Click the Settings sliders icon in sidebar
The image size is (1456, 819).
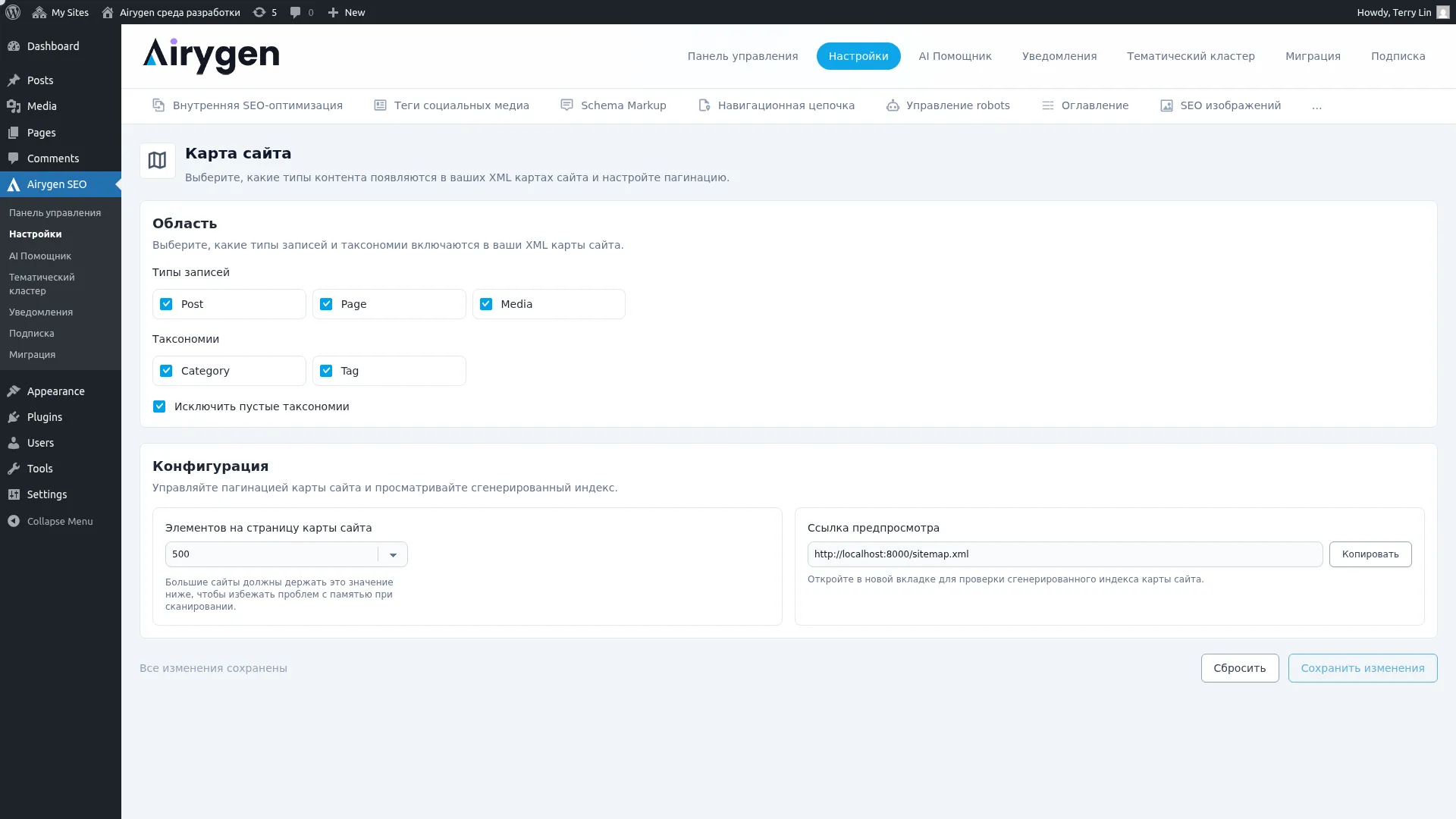(14, 494)
